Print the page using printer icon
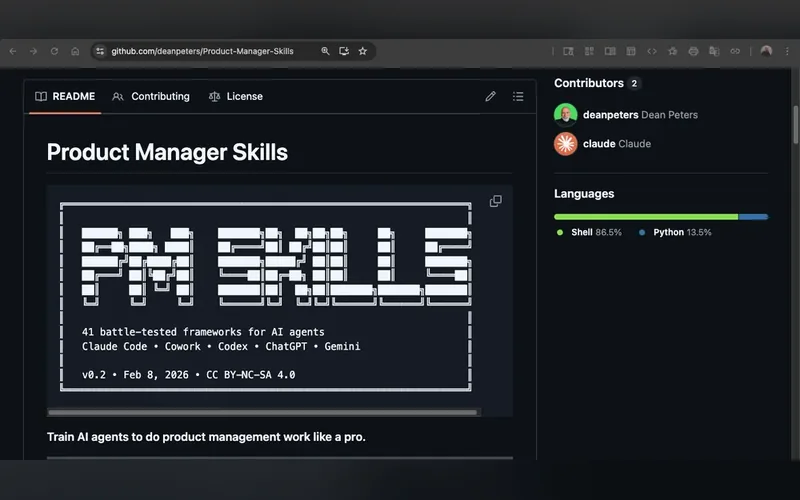The image size is (800, 500). (x=693, y=51)
